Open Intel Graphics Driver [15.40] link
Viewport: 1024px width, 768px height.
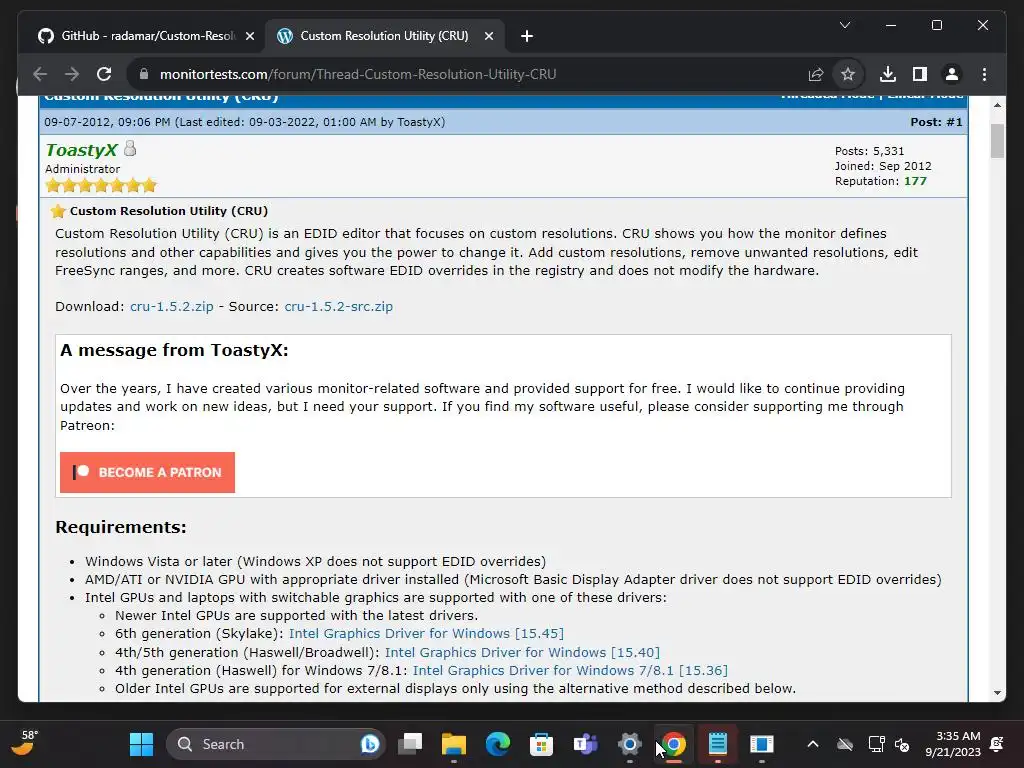tap(522, 652)
